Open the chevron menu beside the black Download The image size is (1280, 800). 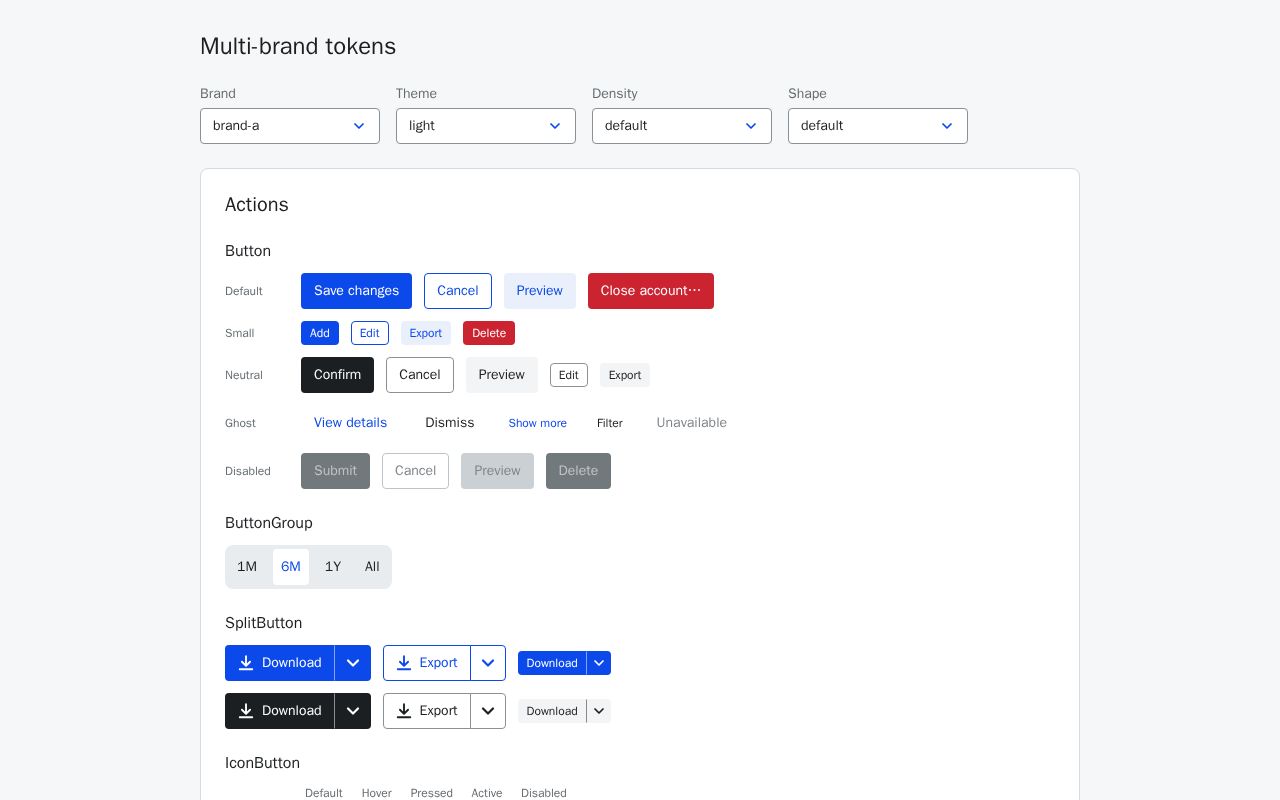353,711
